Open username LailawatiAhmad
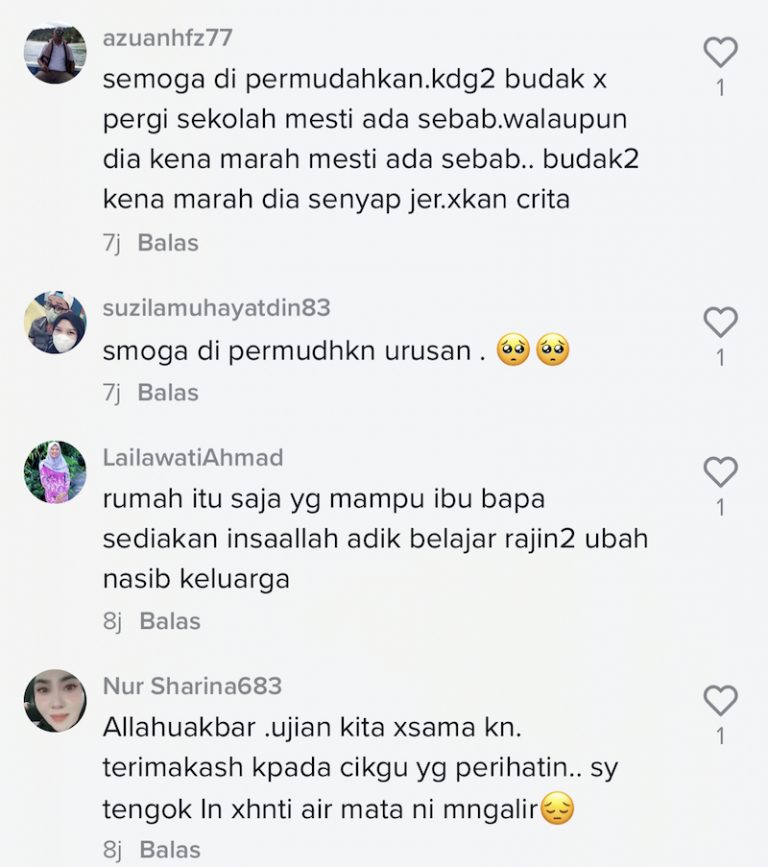Image resolution: width=768 pixels, height=867 pixels. point(193,458)
